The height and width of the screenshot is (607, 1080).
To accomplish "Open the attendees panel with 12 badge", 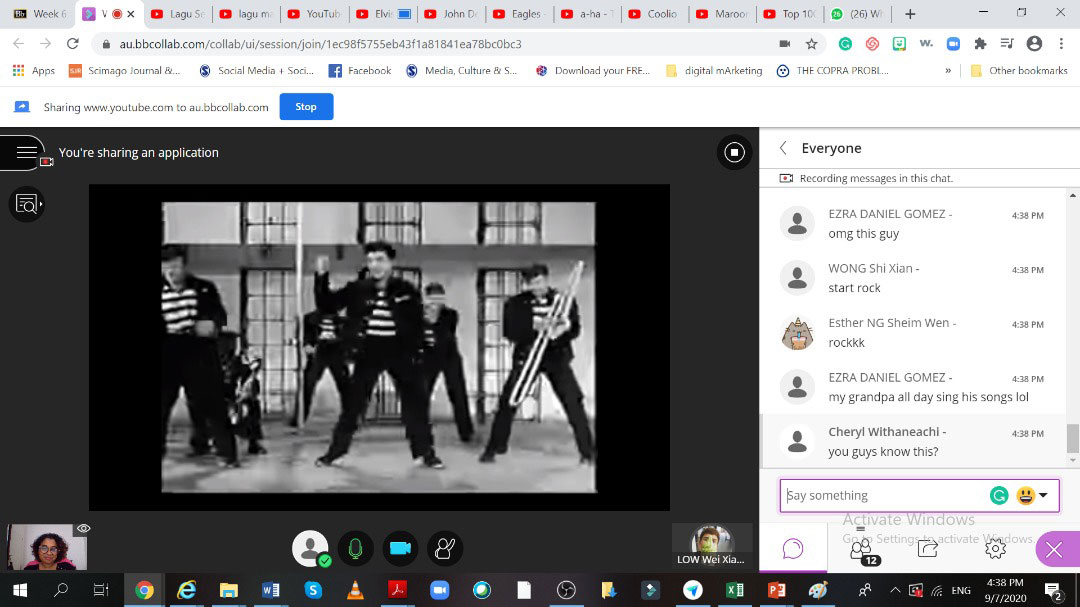I will (x=862, y=550).
